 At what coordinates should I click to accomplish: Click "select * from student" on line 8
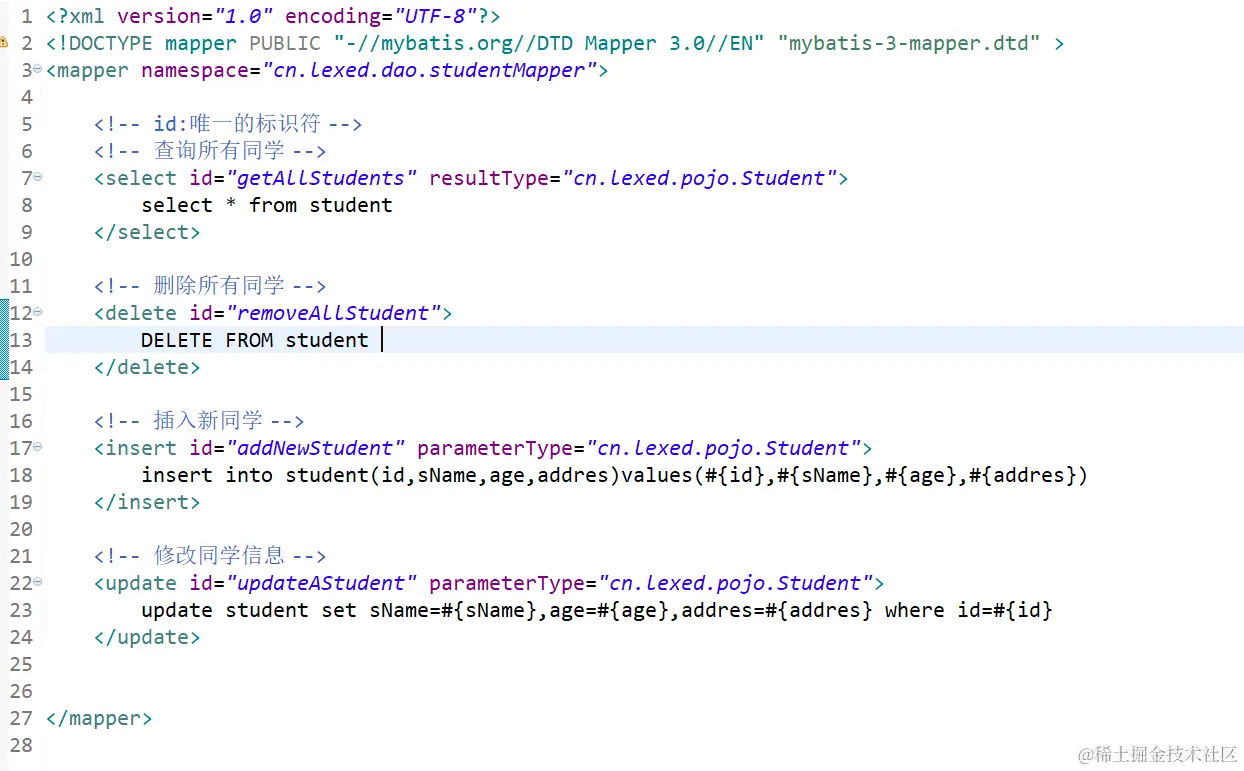(x=267, y=205)
